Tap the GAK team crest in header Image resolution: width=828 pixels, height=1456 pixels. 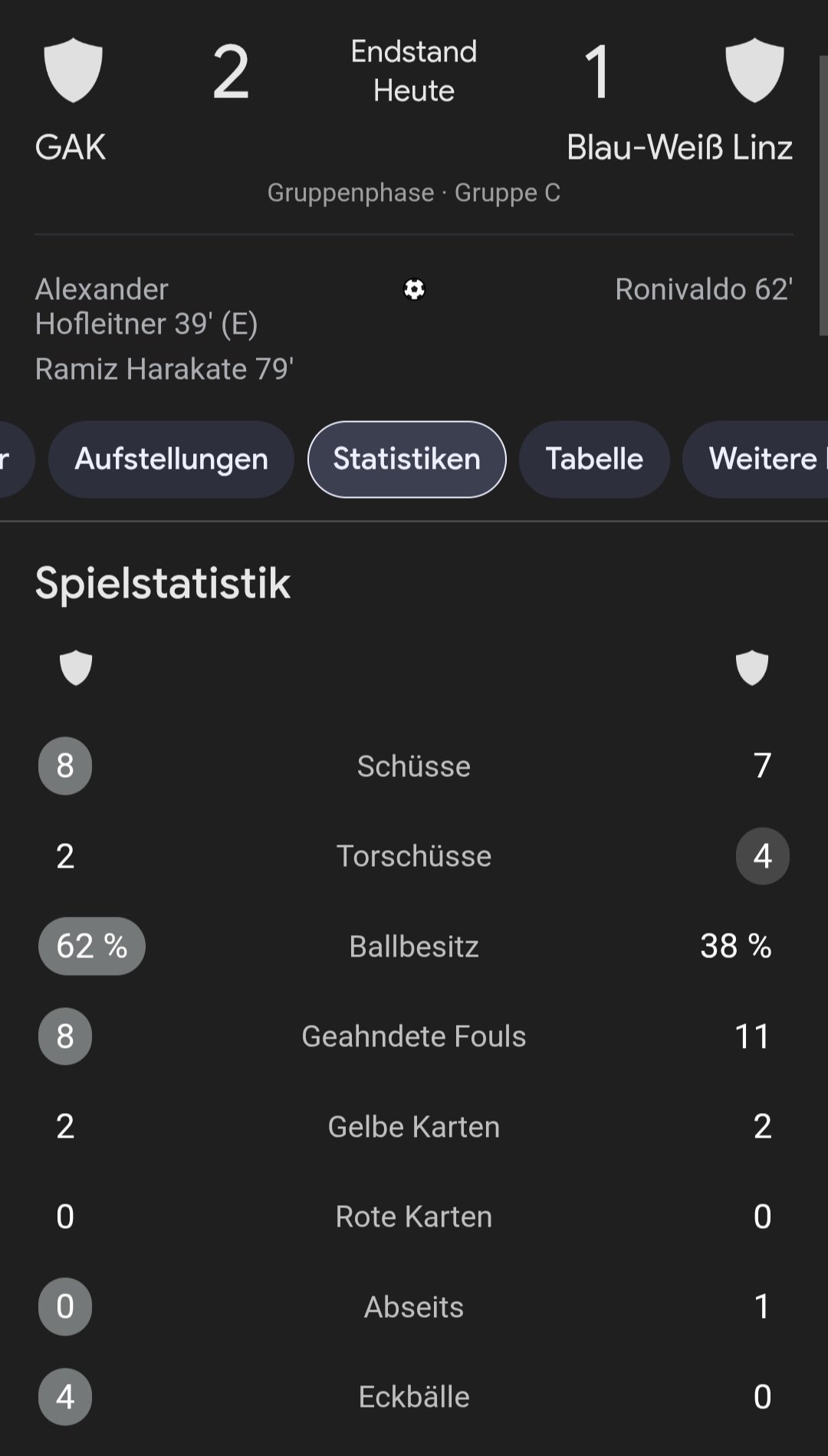pos(73,71)
